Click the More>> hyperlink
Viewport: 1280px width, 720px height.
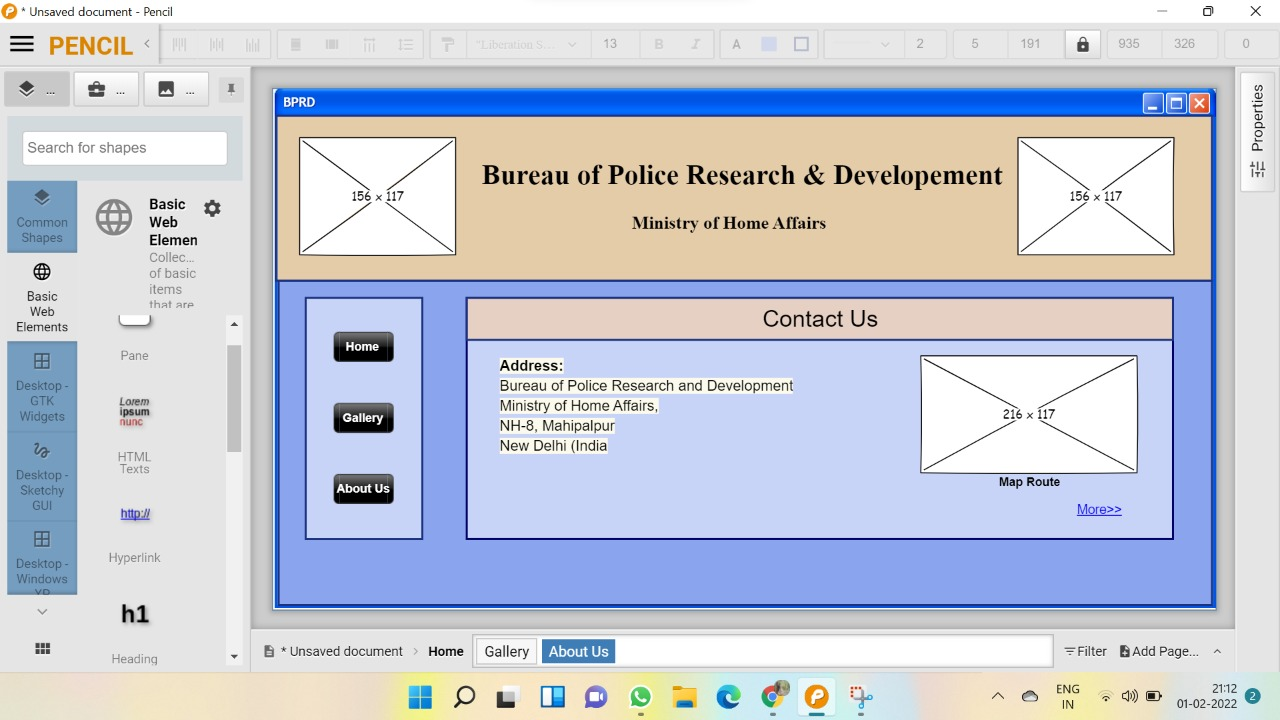(1099, 509)
